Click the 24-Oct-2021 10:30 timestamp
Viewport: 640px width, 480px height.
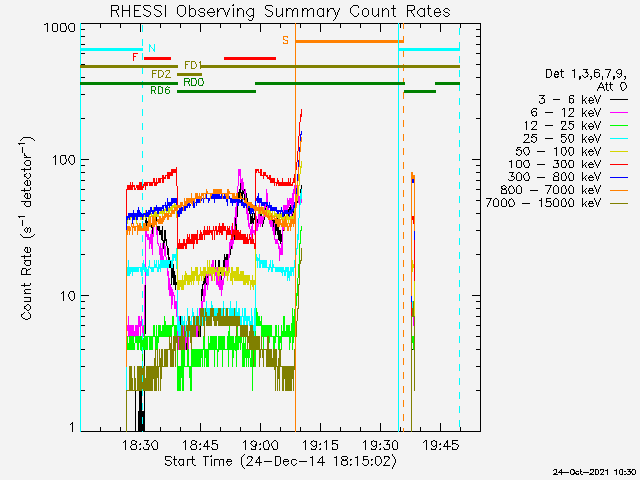[594, 472]
